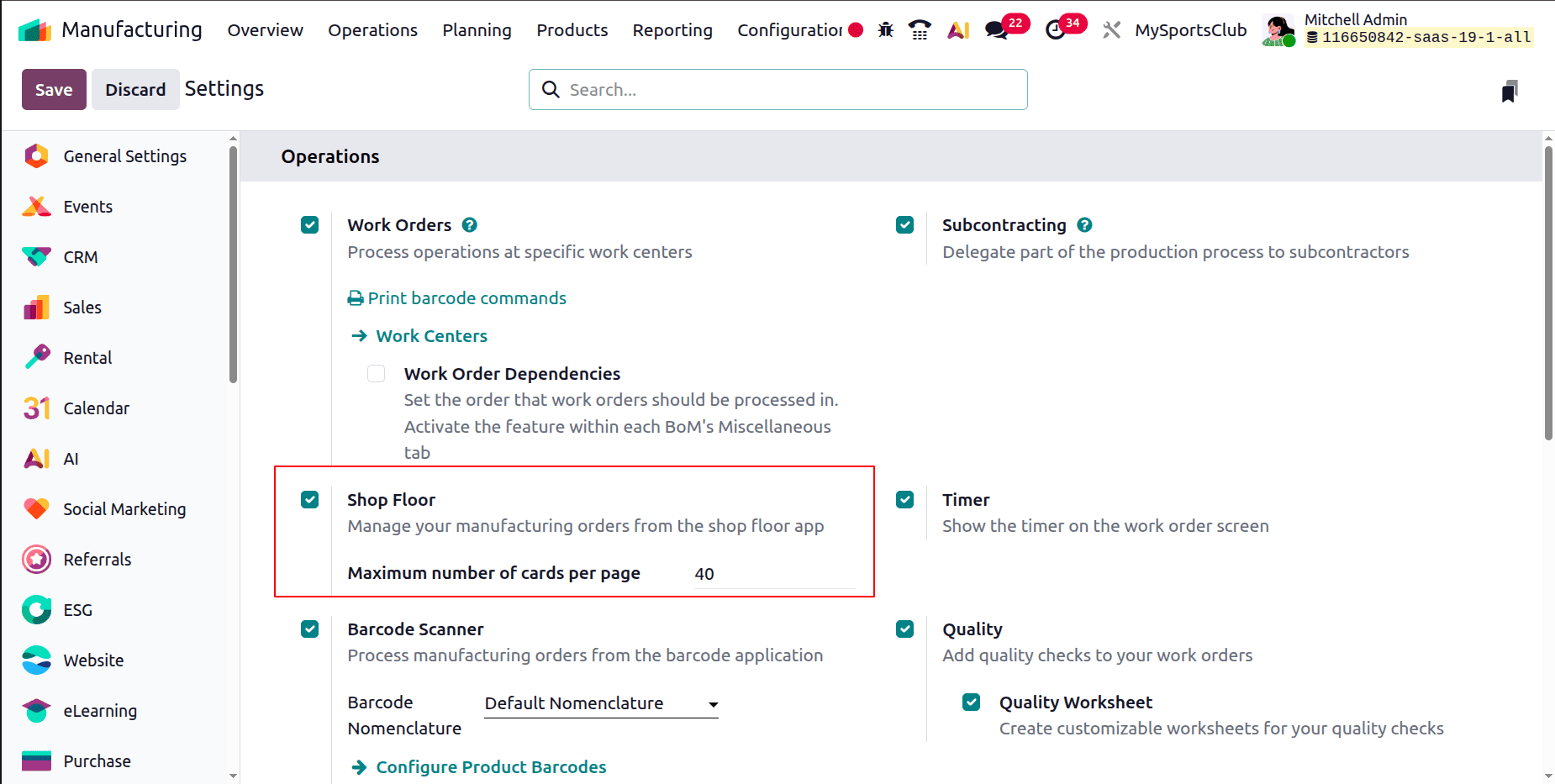Image resolution: width=1555 pixels, height=784 pixels.
Task: Open the Products menu
Action: click(572, 30)
